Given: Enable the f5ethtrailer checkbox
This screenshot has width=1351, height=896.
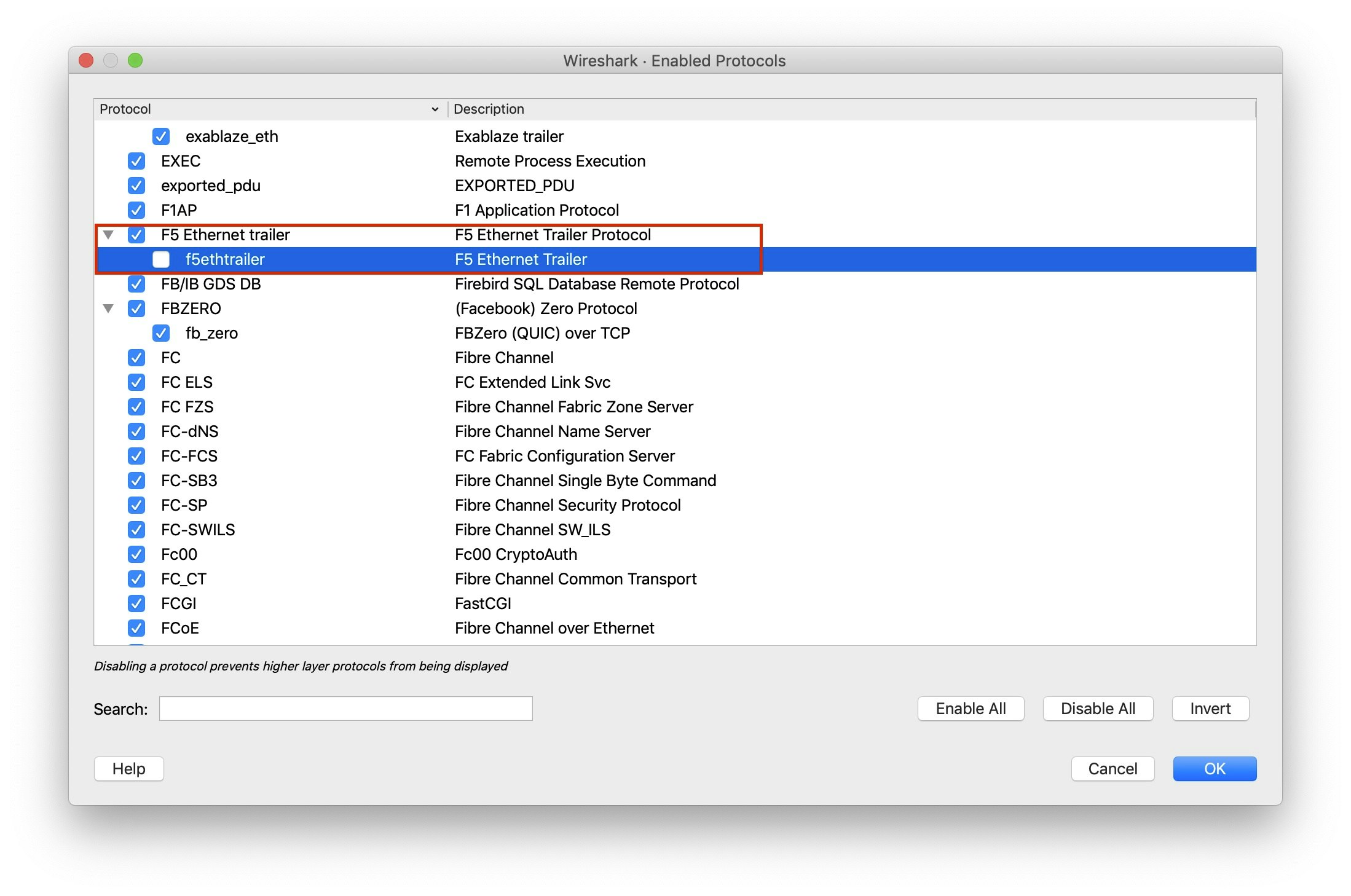Looking at the screenshot, I should coord(161,259).
